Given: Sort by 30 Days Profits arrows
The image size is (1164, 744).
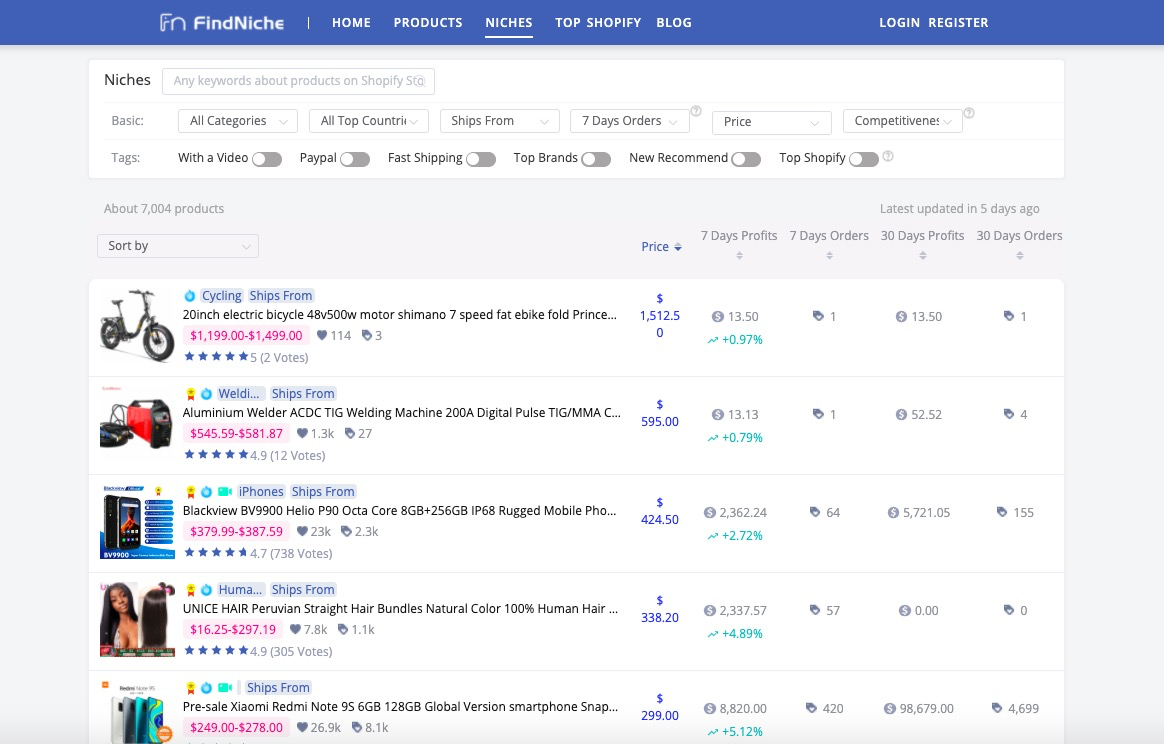Looking at the screenshot, I should [923, 255].
